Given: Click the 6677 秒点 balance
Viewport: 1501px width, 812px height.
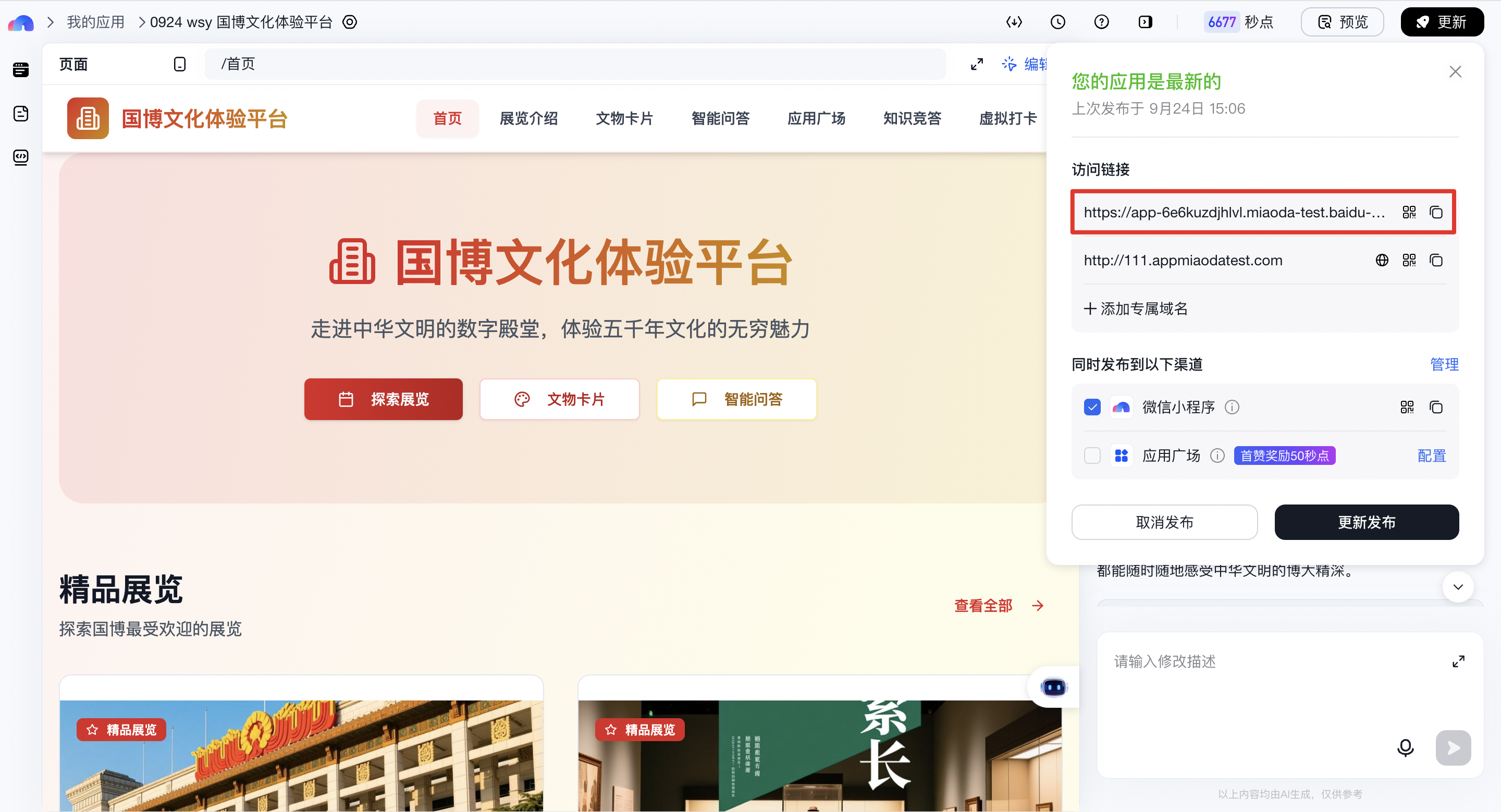Looking at the screenshot, I should (x=1240, y=22).
